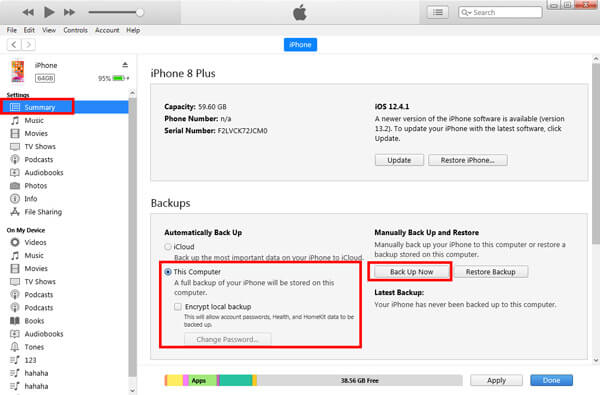
Task: Open TV Shows under Settings
Action: (40, 147)
